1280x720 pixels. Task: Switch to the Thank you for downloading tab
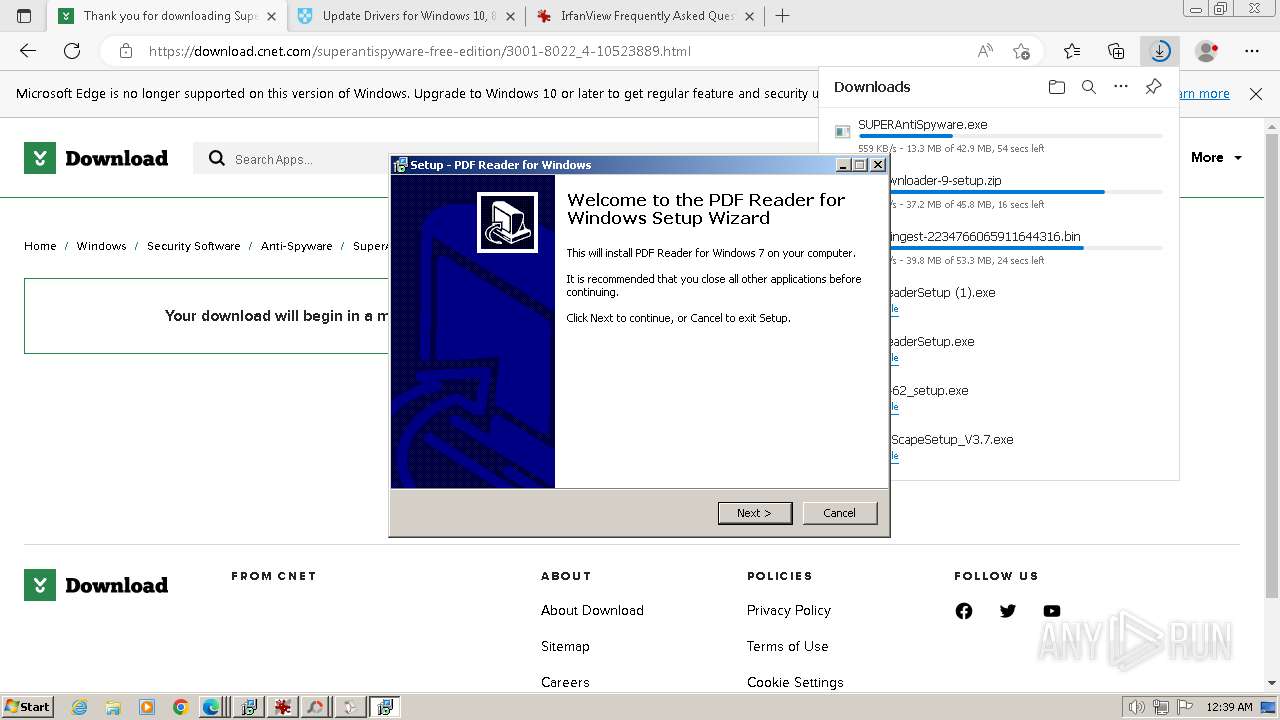coord(166,16)
